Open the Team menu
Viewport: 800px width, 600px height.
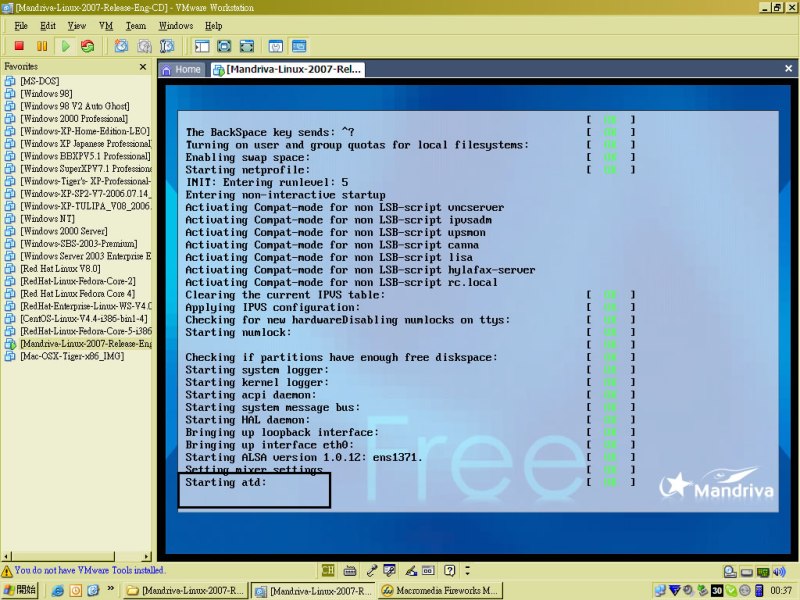click(136, 26)
